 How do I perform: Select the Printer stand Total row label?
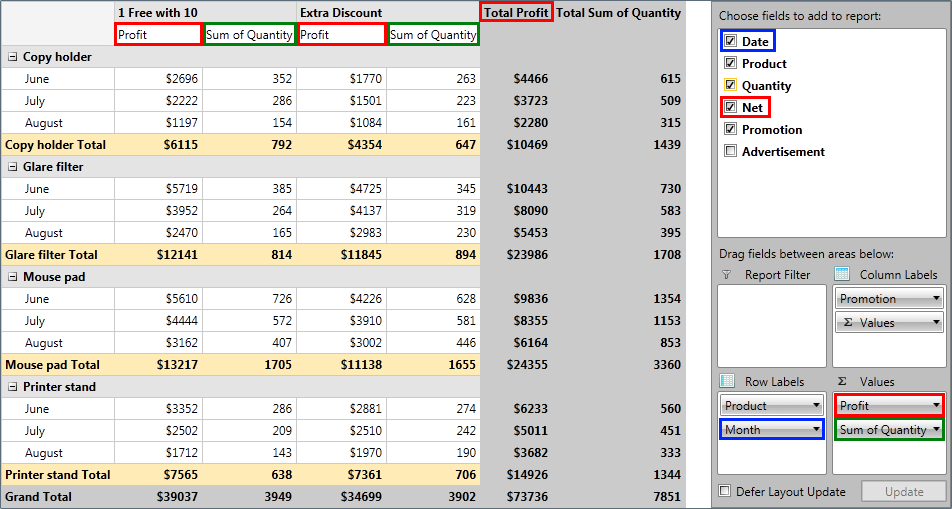click(x=58, y=475)
